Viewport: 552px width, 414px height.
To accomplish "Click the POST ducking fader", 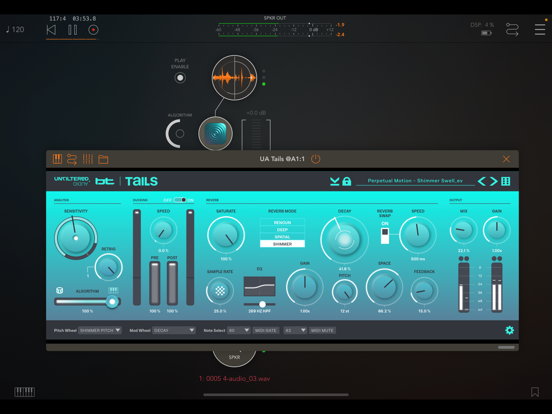I will click(x=172, y=283).
